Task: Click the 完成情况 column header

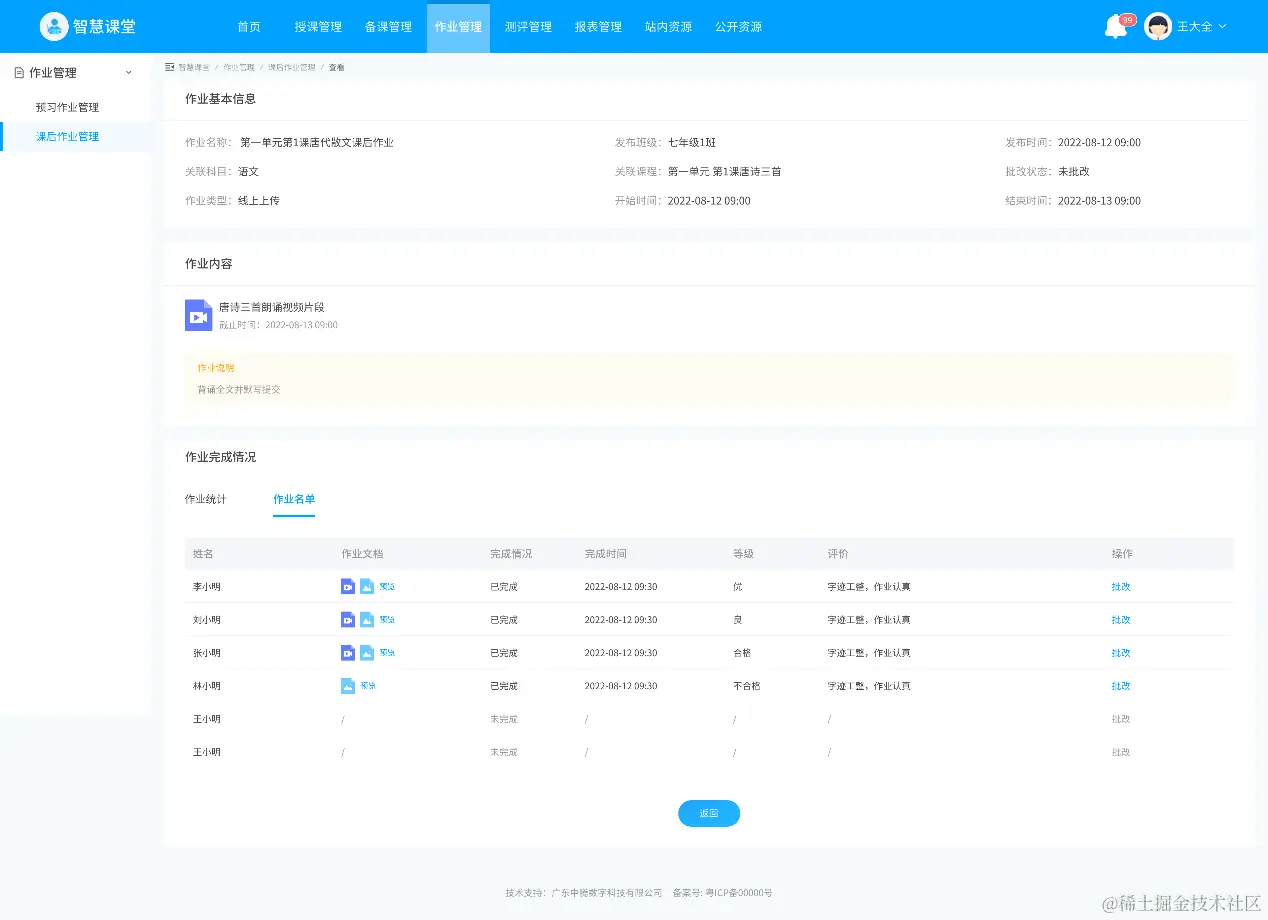Action: click(x=511, y=554)
